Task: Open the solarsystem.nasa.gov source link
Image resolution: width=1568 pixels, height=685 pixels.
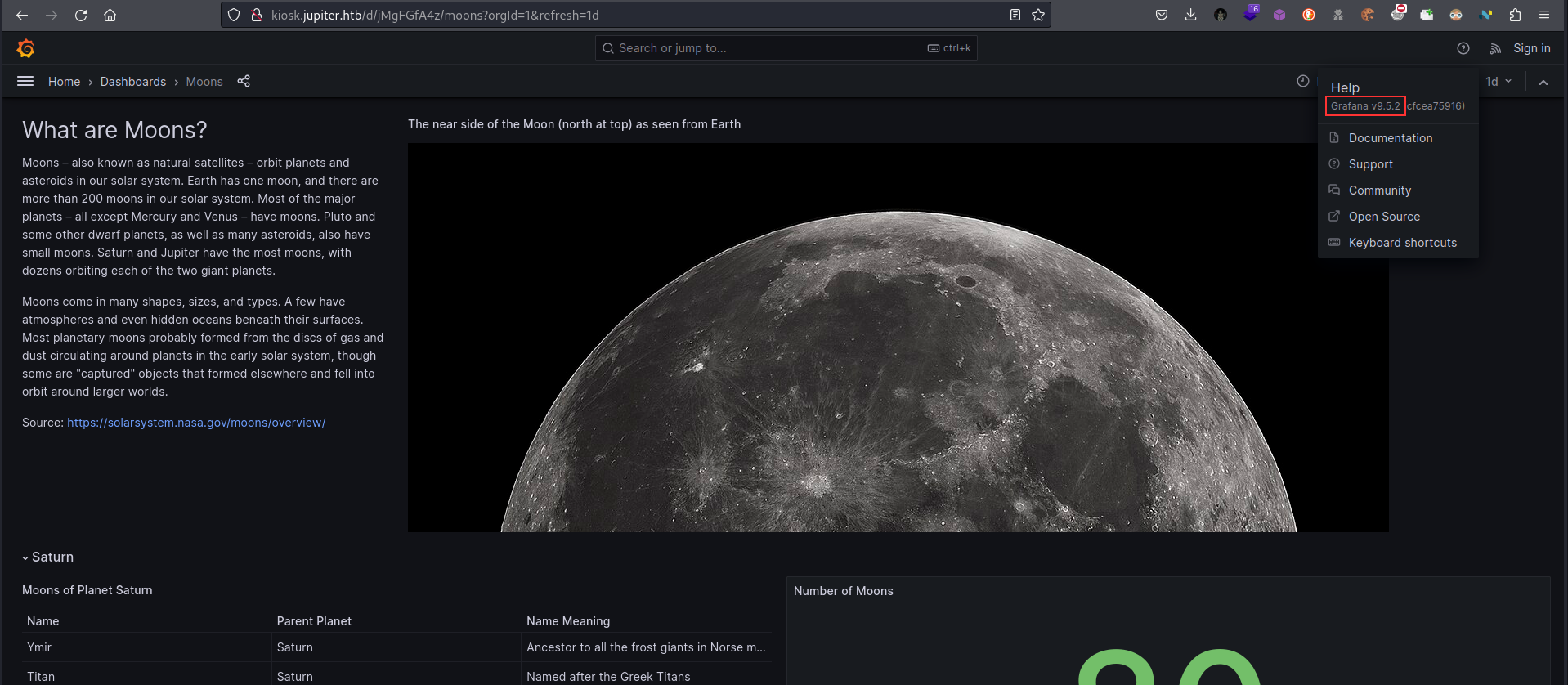Action: click(196, 423)
